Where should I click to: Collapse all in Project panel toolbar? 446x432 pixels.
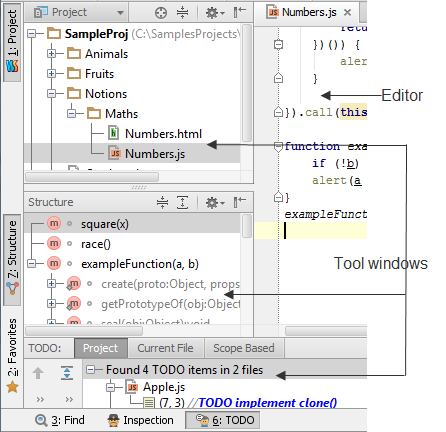[182, 13]
